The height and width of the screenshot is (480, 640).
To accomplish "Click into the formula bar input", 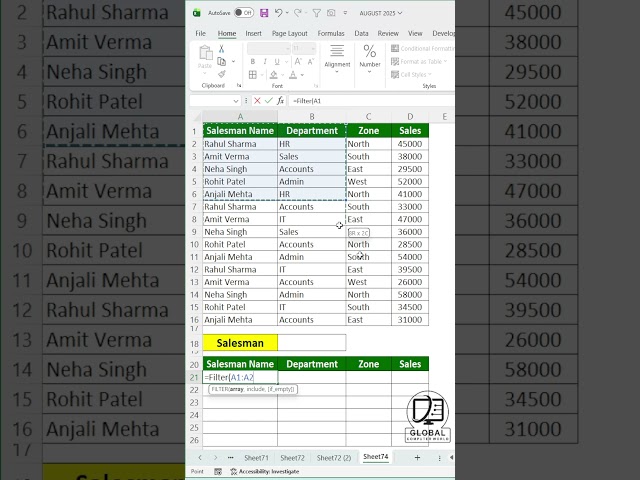I will point(371,101).
